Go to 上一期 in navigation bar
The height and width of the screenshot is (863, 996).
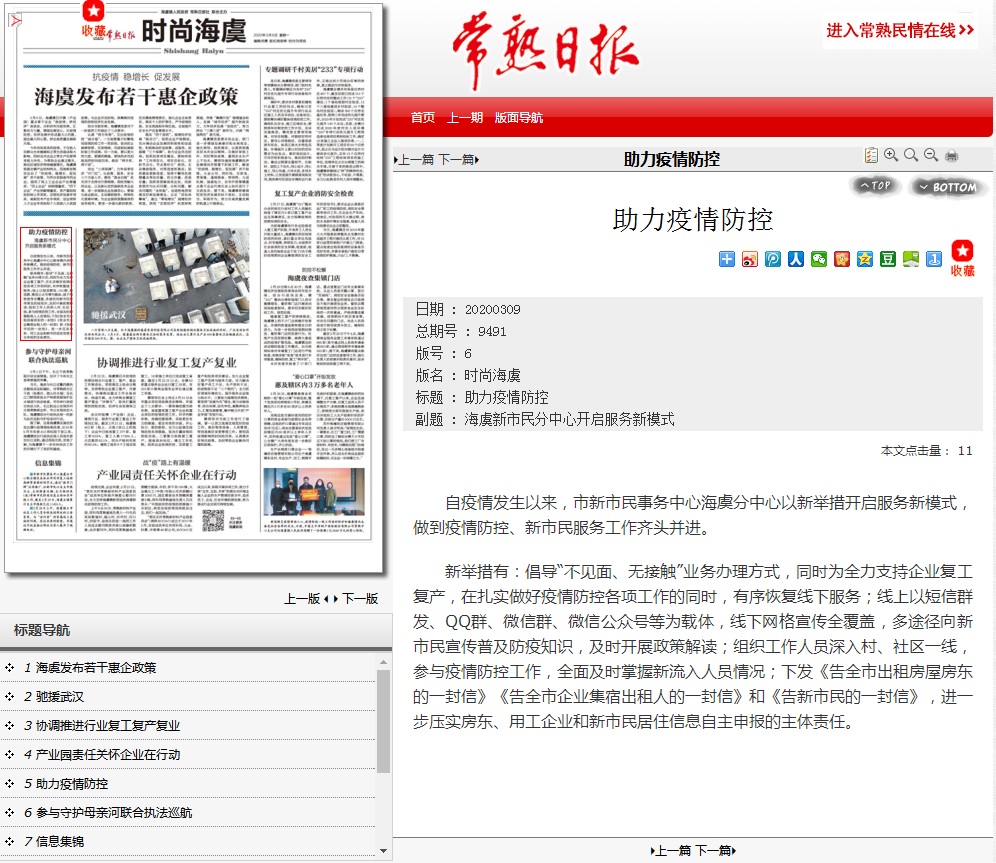click(x=464, y=117)
